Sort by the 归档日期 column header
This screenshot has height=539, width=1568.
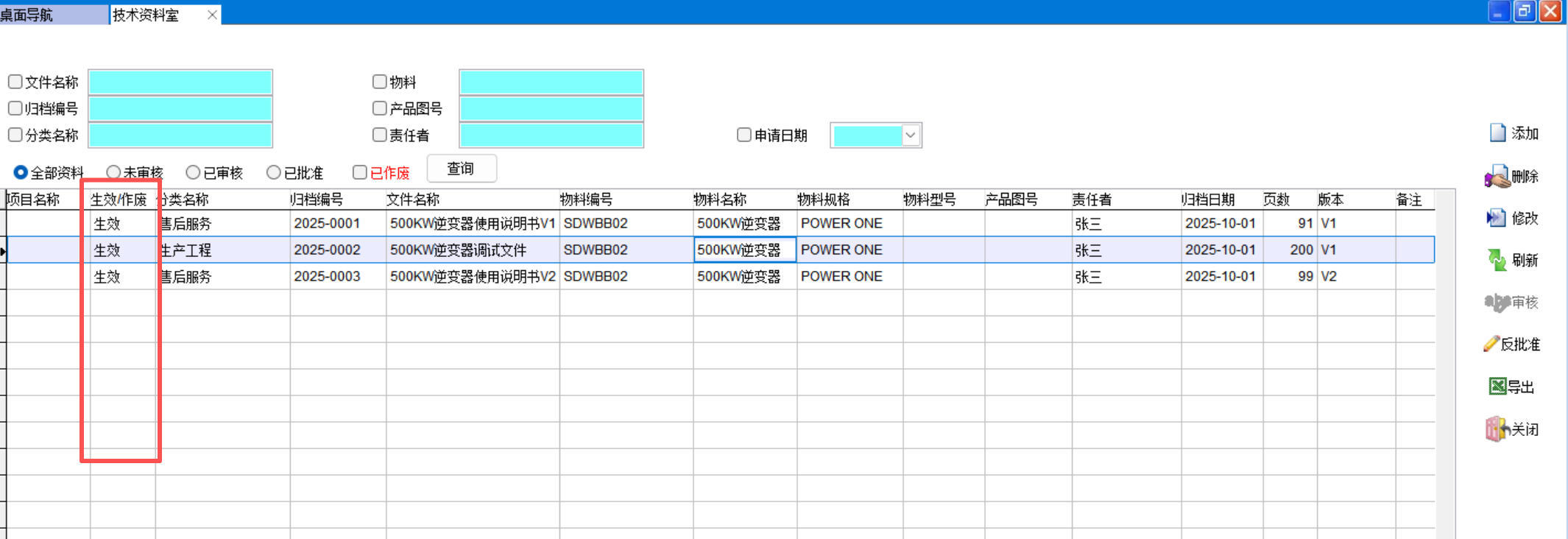click(1208, 200)
